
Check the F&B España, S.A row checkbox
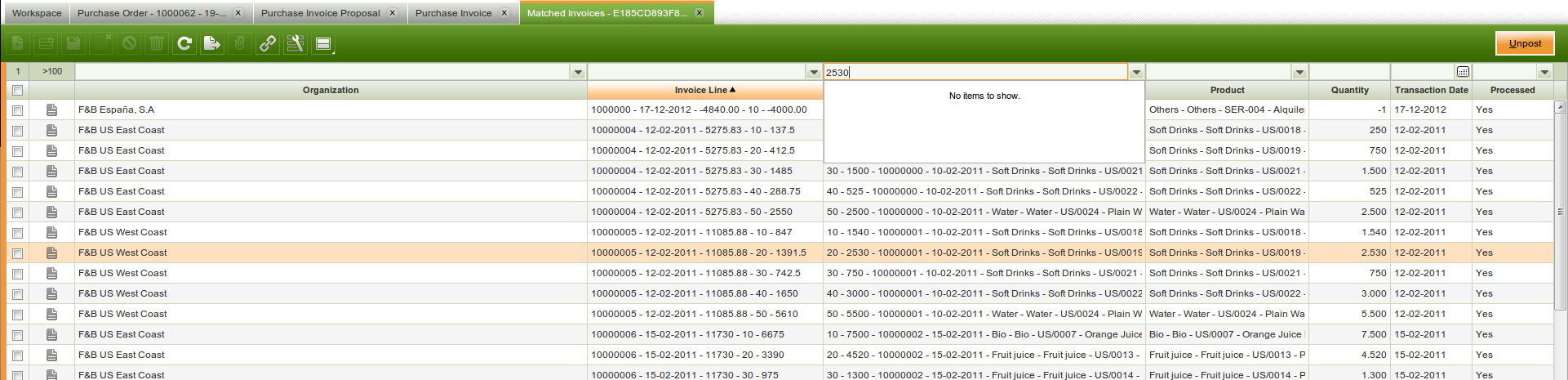[x=17, y=110]
